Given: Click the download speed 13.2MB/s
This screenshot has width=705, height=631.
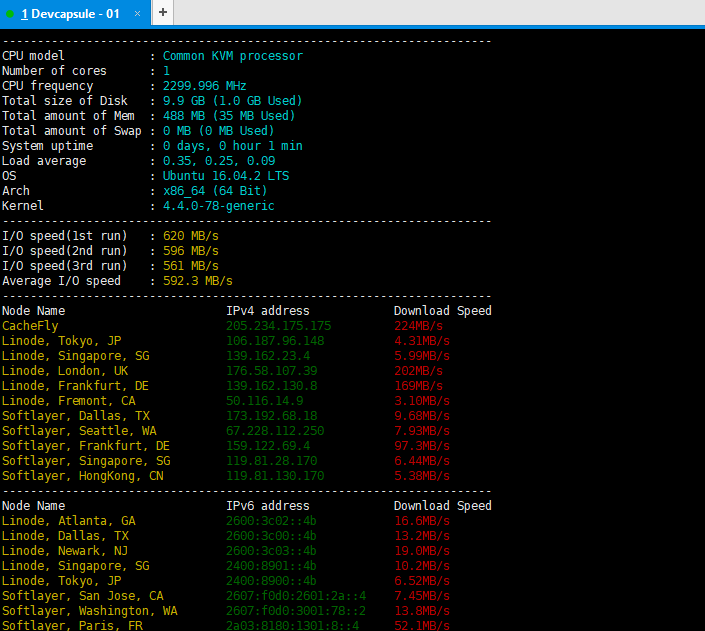Looking at the screenshot, I should tap(422, 536).
